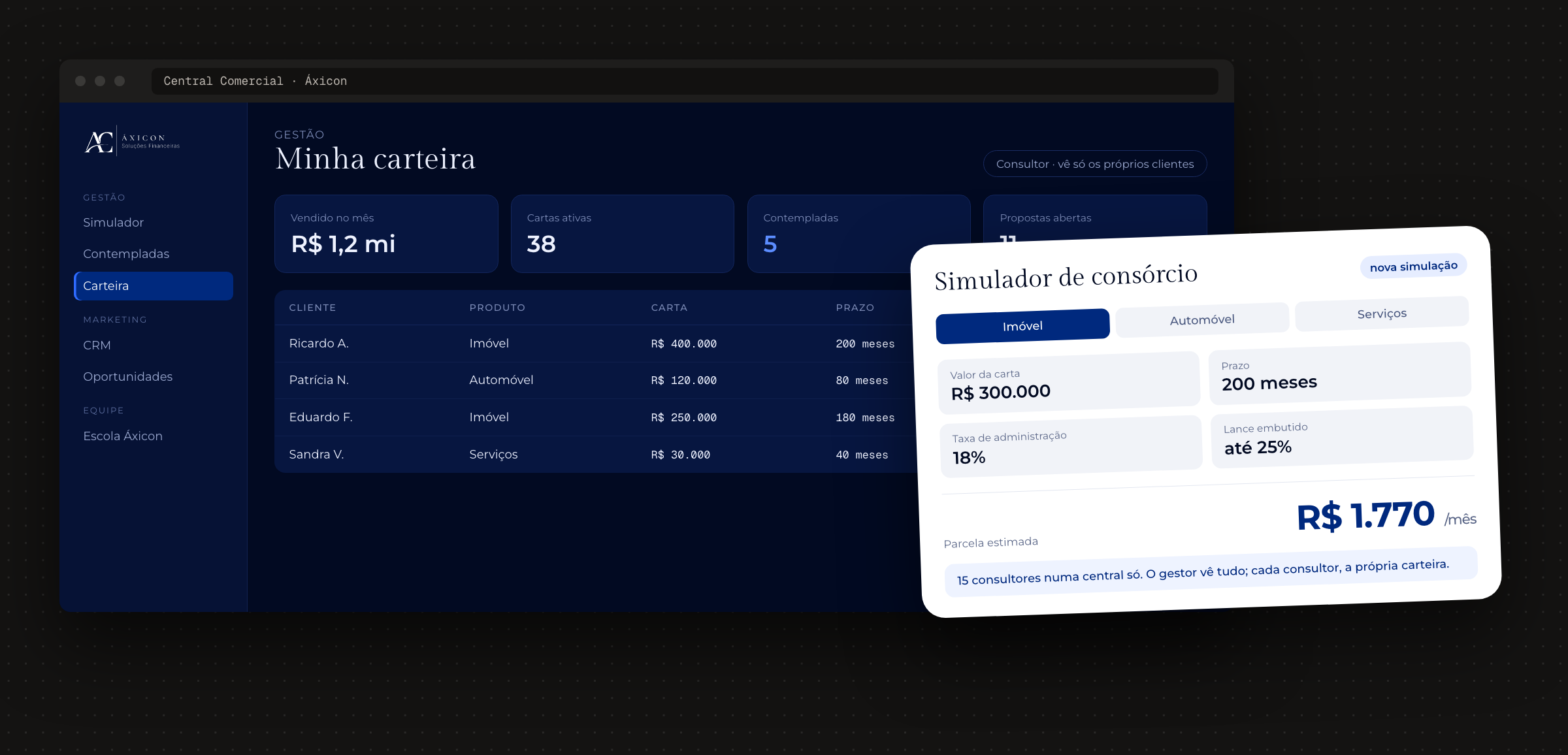Go to Oportunidades in the sidebar
The height and width of the screenshot is (755, 1568).
128,377
